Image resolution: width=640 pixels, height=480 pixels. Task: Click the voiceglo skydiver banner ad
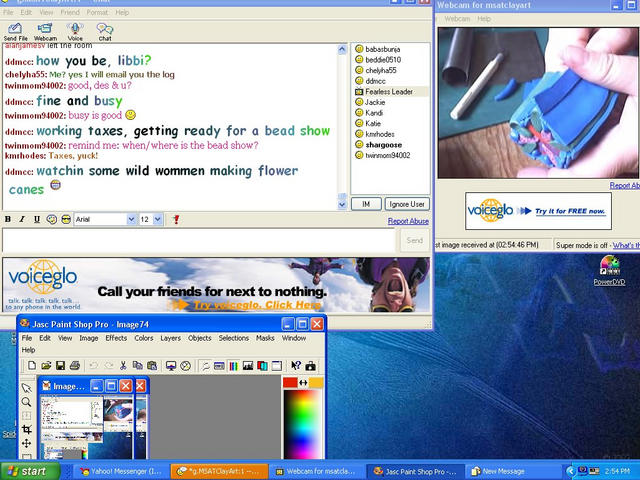(x=216, y=285)
